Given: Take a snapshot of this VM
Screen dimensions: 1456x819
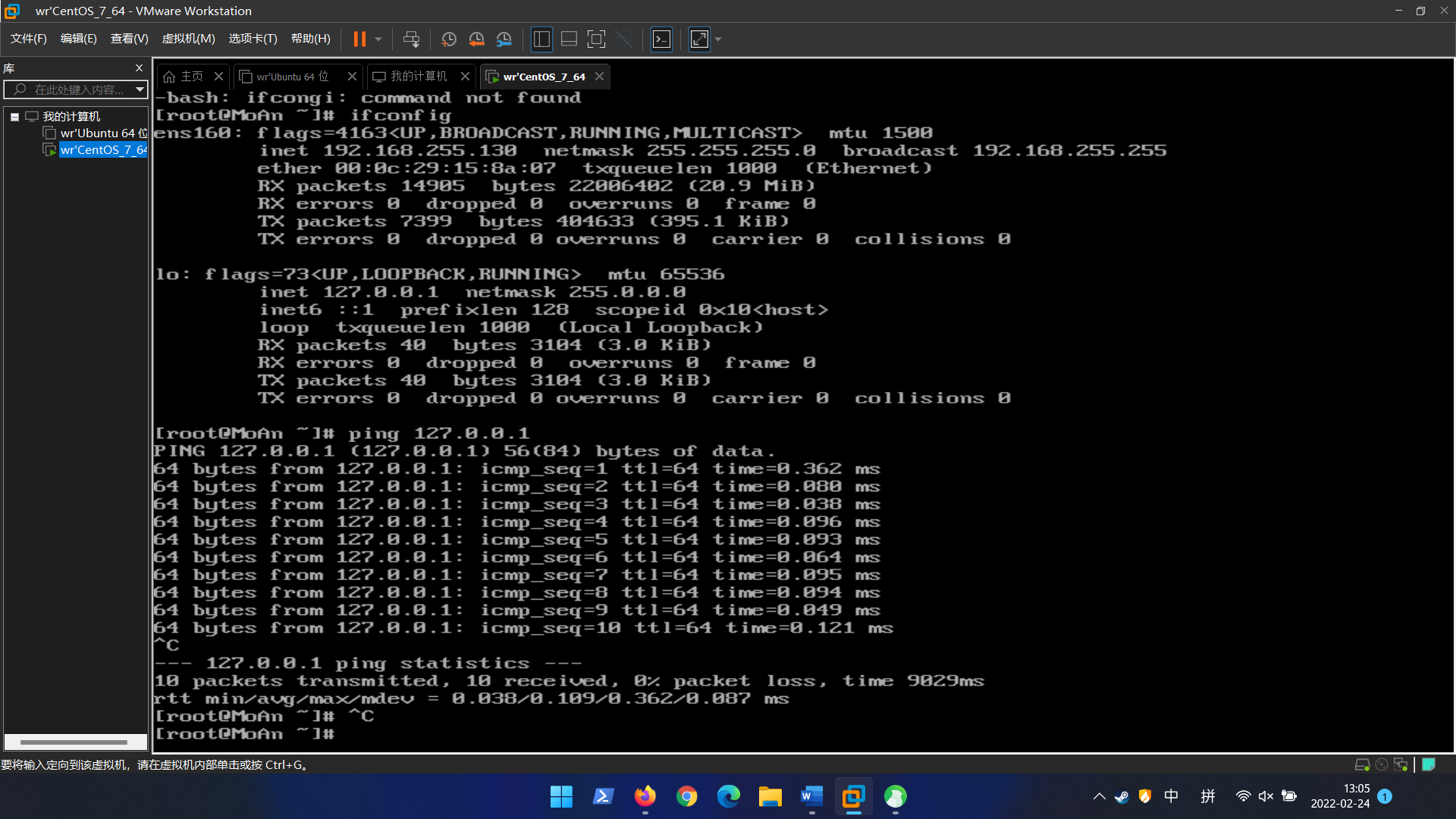Looking at the screenshot, I should click(449, 39).
